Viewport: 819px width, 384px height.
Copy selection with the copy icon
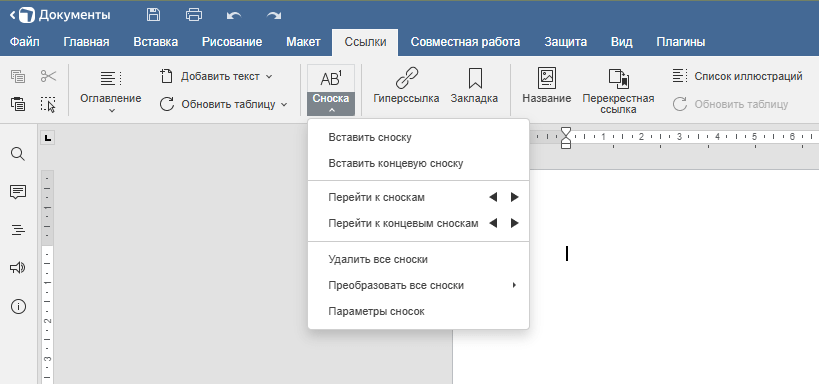[x=18, y=76]
